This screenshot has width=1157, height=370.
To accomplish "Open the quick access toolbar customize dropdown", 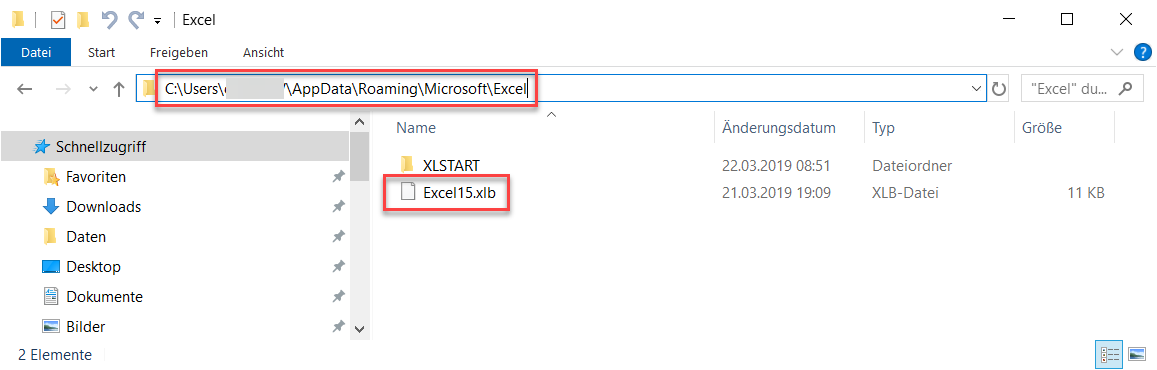I will click(157, 21).
